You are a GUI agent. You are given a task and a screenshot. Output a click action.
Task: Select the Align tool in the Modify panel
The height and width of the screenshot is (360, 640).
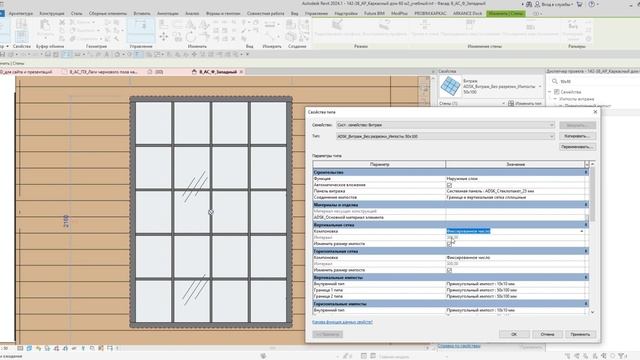(x=164, y=24)
